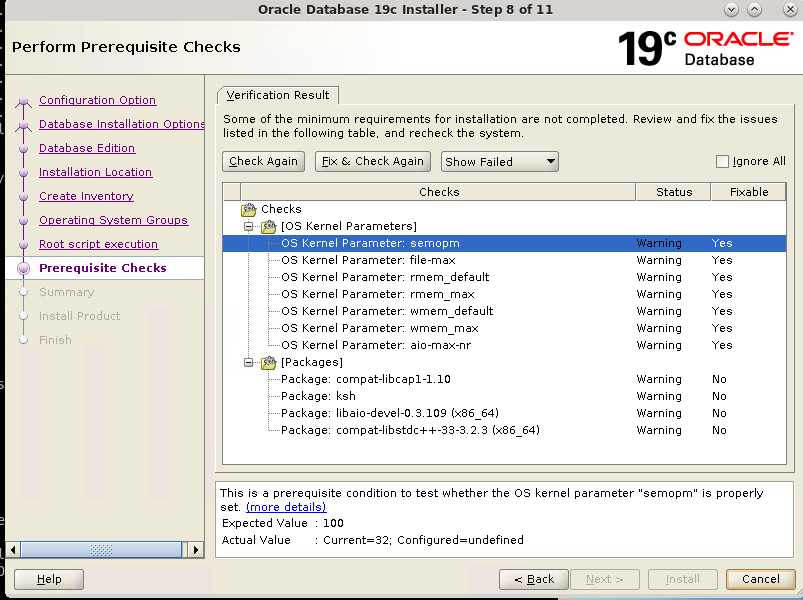
Task: Collapse the Packages tree node
Action: point(248,362)
